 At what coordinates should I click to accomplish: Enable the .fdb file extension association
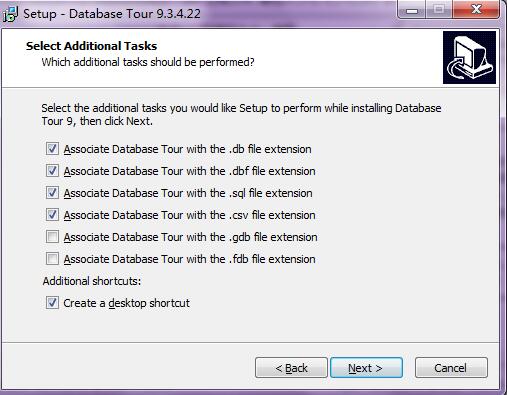coord(52,259)
